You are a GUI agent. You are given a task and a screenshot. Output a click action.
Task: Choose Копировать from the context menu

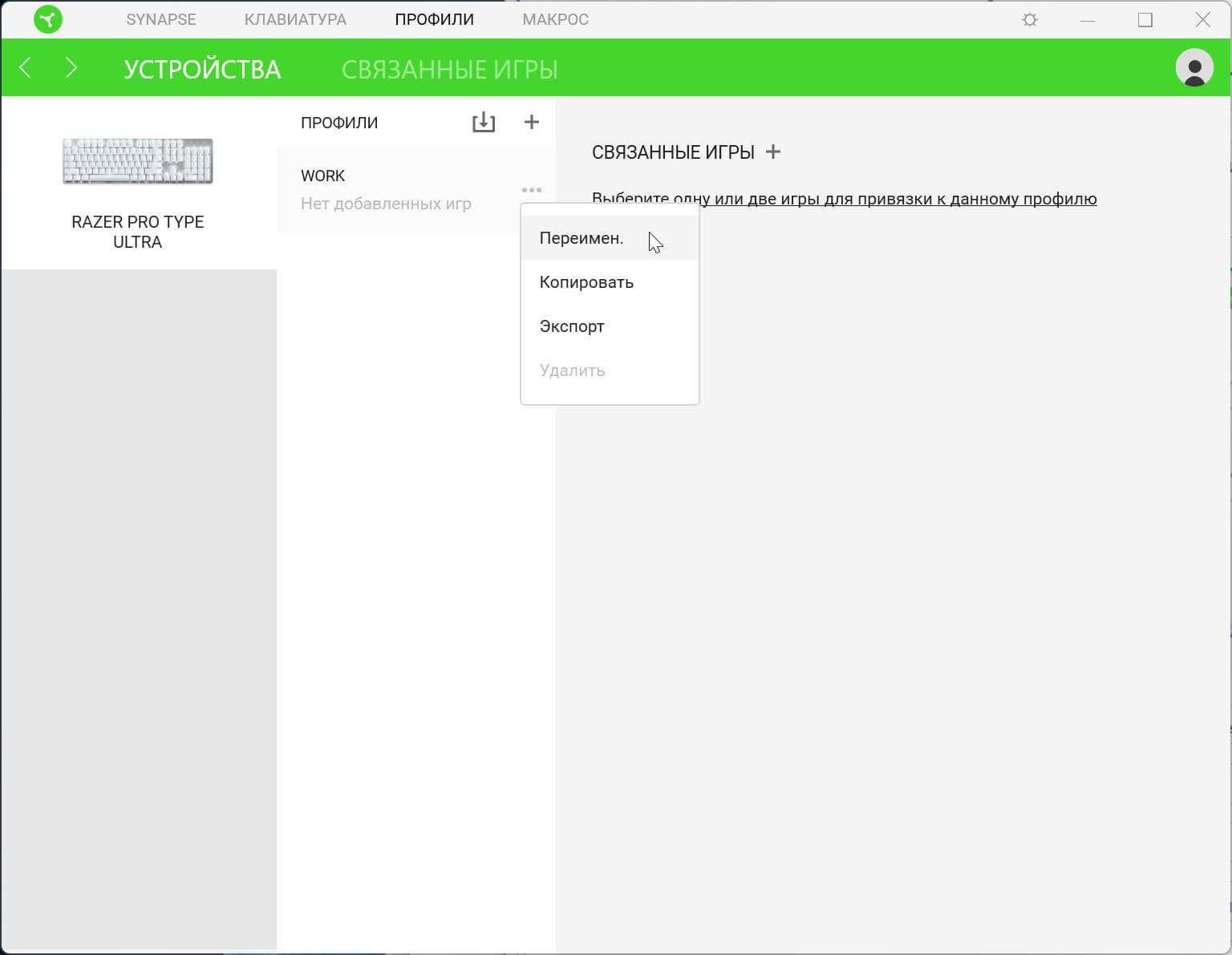(x=610, y=282)
